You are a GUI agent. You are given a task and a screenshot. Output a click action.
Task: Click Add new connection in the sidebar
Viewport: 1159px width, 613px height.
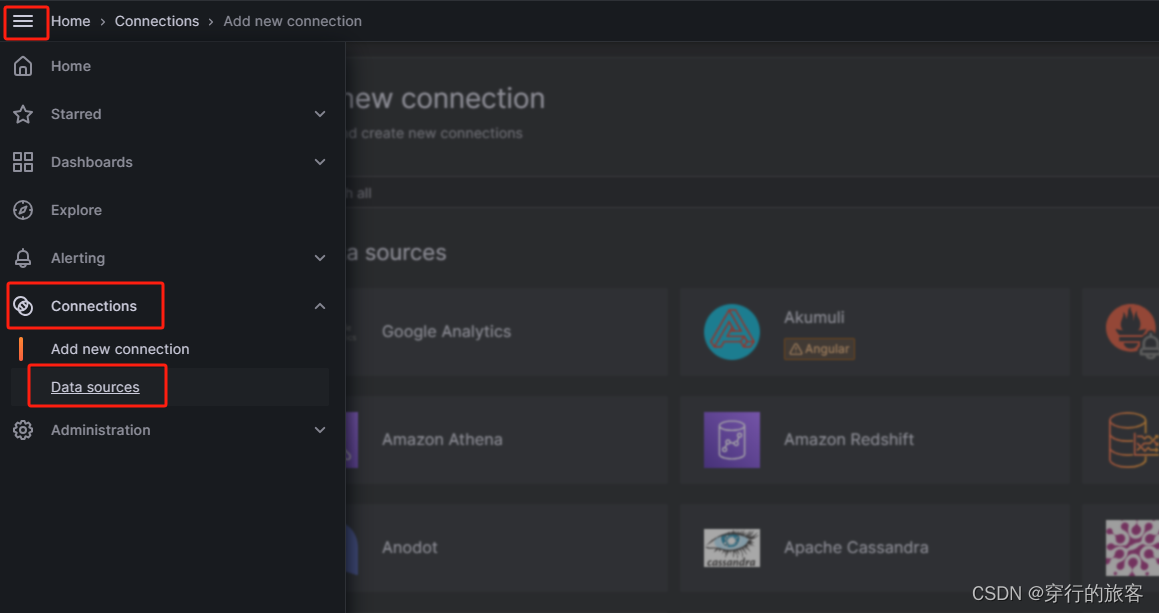coord(119,349)
